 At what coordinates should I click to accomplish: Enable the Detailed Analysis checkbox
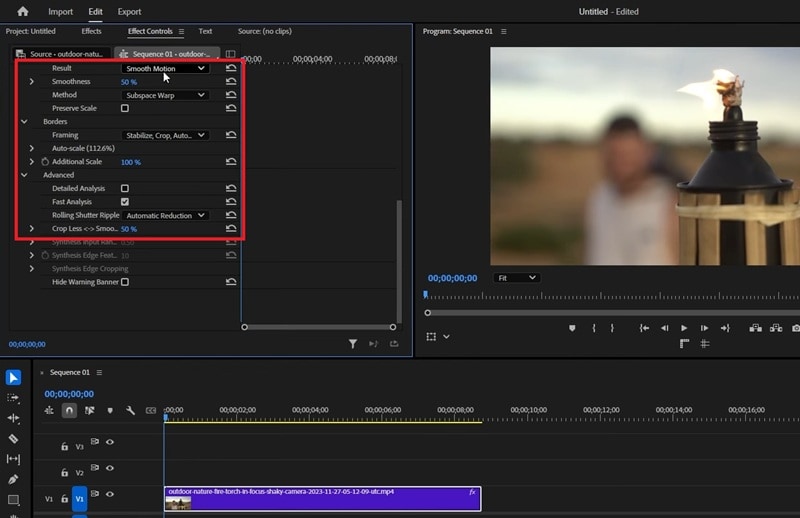(125, 188)
